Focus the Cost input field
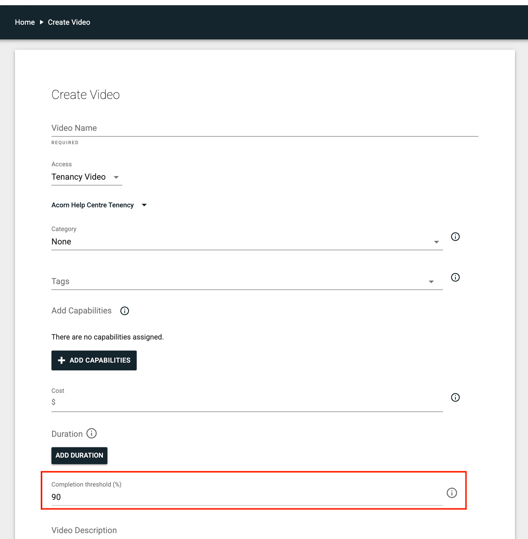The height and width of the screenshot is (539, 528). coord(247,402)
